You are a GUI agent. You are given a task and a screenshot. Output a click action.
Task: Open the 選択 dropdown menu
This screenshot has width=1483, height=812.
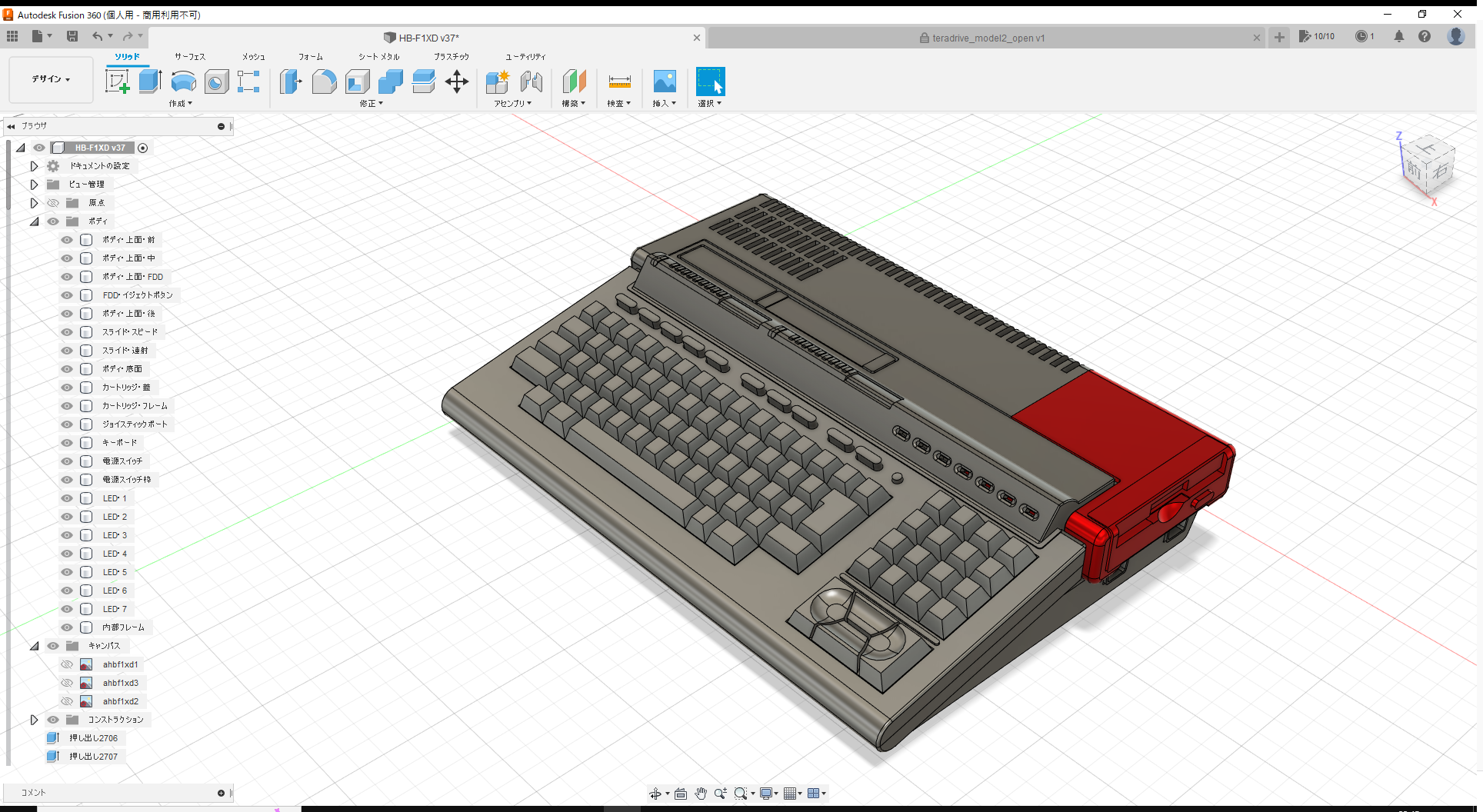(x=710, y=103)
